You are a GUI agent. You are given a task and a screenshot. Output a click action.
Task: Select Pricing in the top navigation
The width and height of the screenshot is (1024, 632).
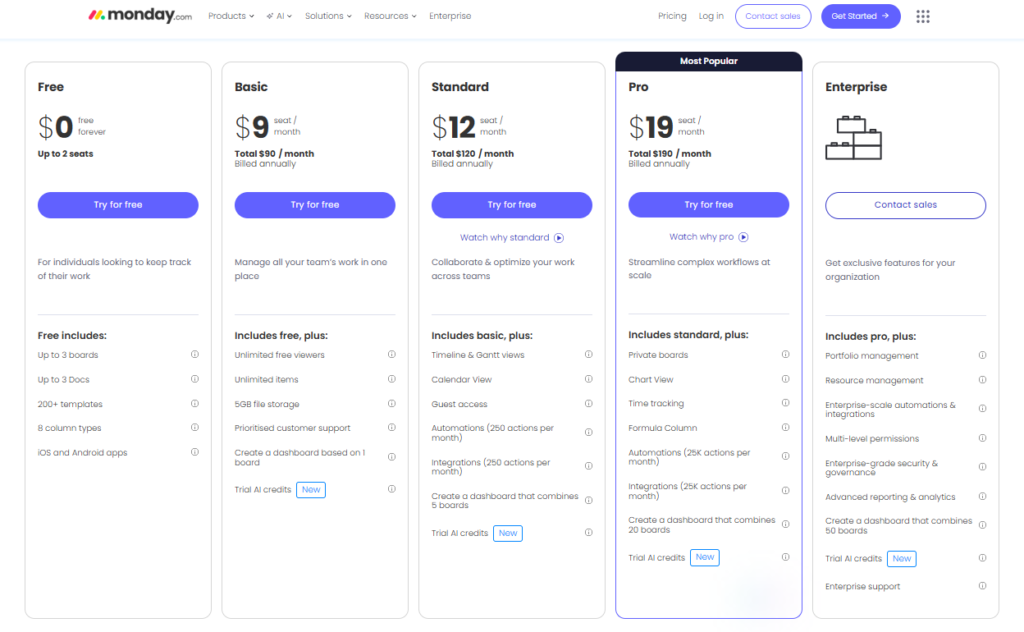[x=672, y=16]
